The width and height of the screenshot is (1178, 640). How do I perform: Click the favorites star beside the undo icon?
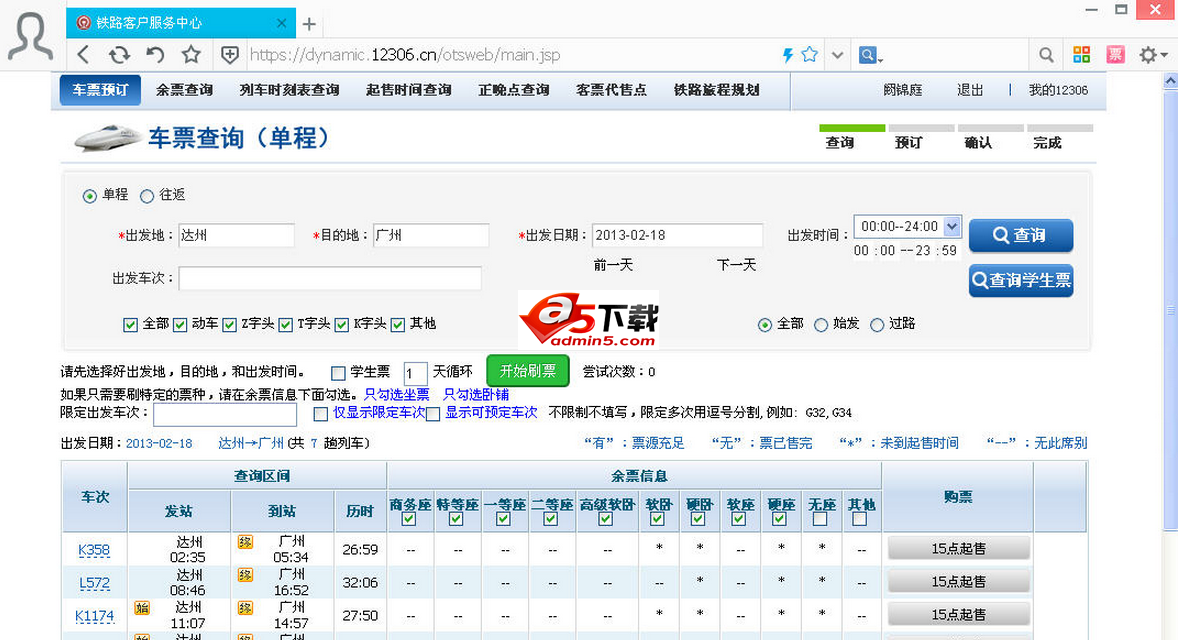(x=191, y=55)
